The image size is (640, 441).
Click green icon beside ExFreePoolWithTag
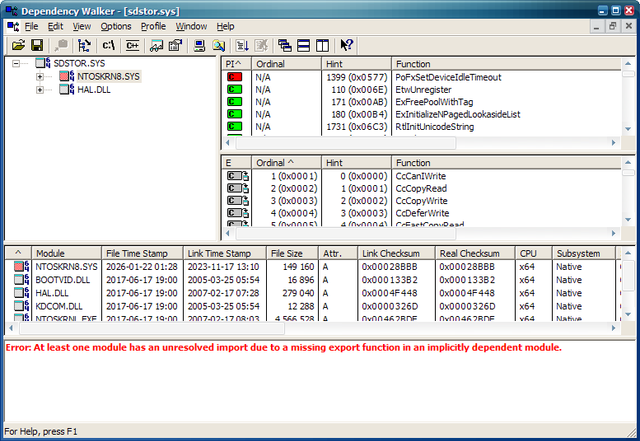[x=234, y=101]
